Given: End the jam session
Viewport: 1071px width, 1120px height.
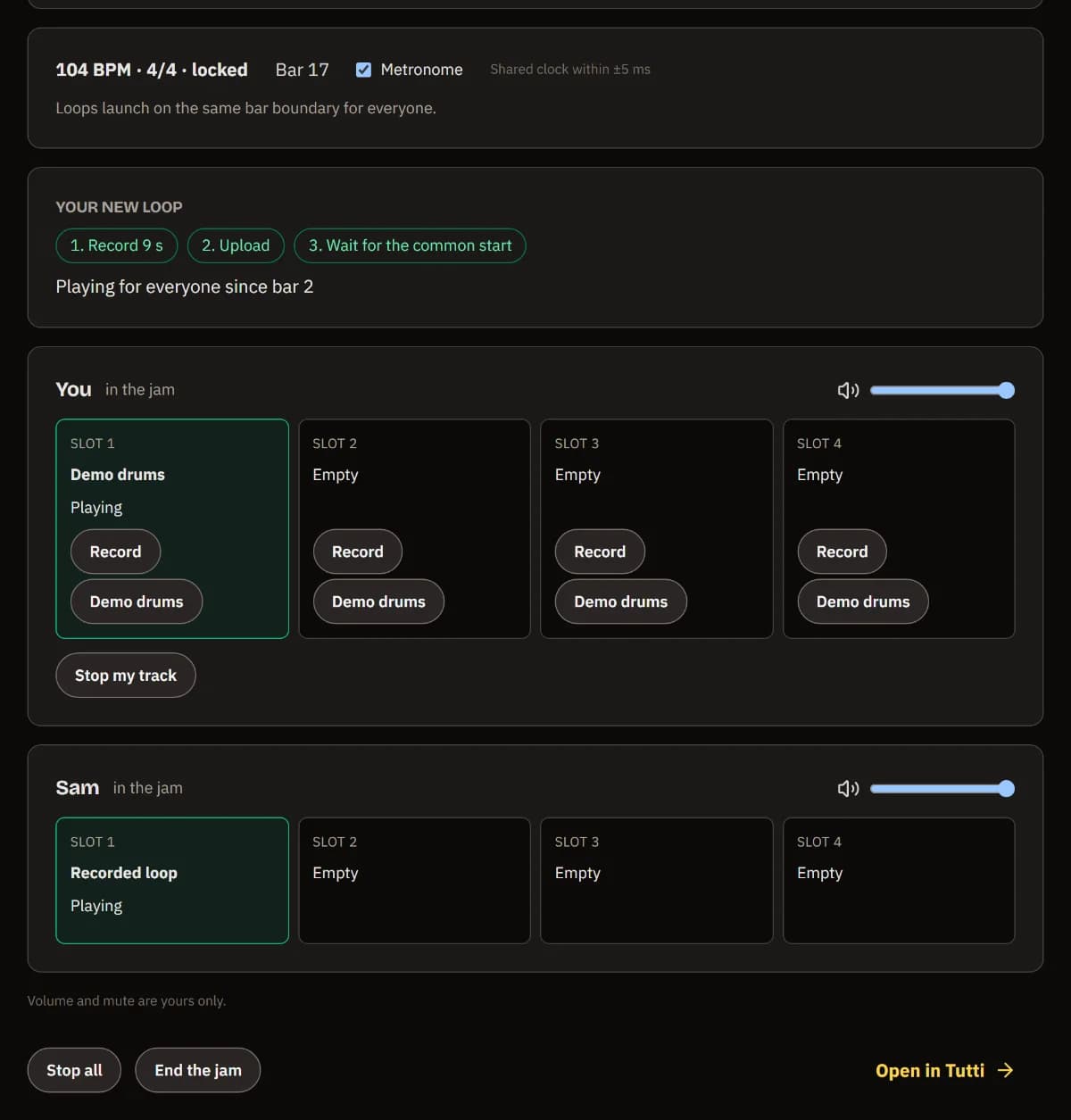Looking at the screenshot, I should [x=198, y=1070].
